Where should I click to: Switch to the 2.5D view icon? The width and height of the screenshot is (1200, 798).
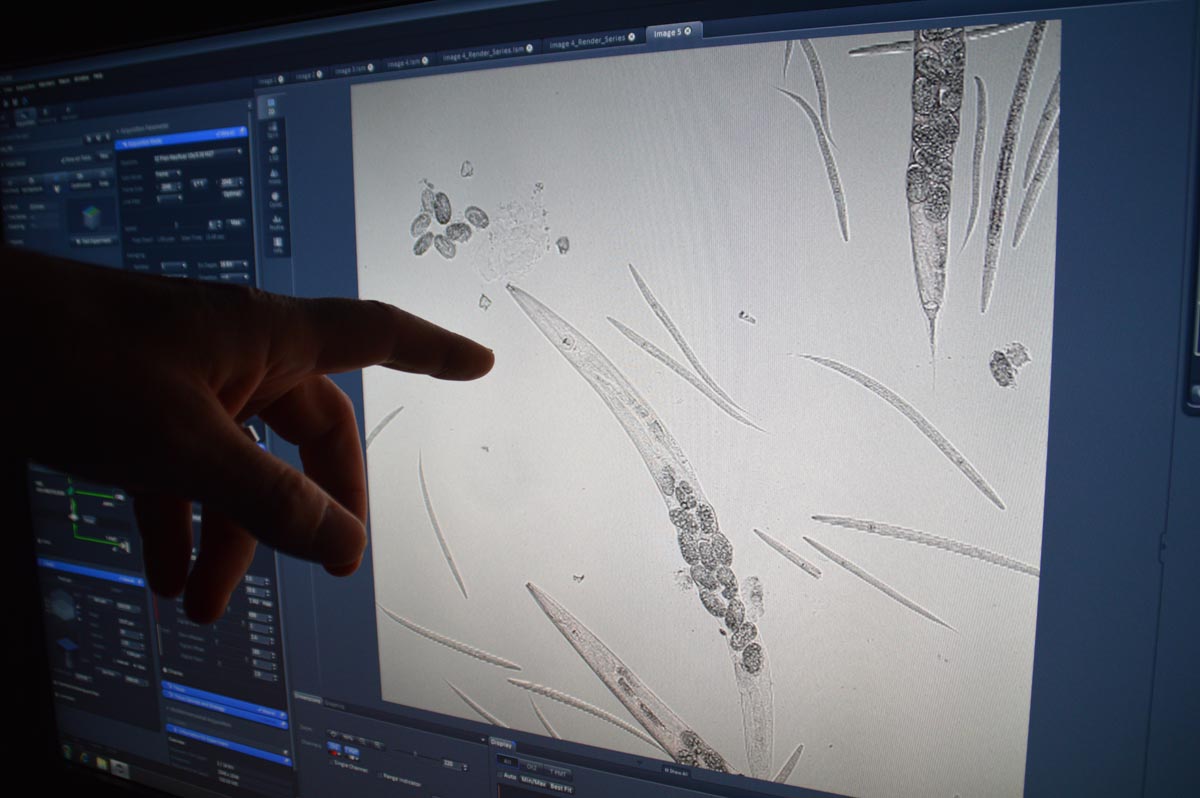pyautogui.click(x=274, y=152)
